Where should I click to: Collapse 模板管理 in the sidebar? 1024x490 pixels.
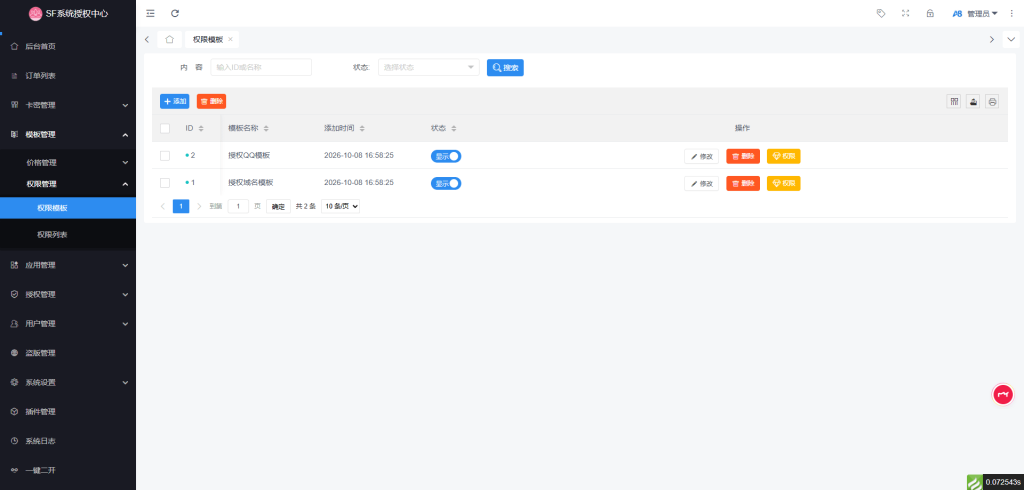click(x=68, y=135)
